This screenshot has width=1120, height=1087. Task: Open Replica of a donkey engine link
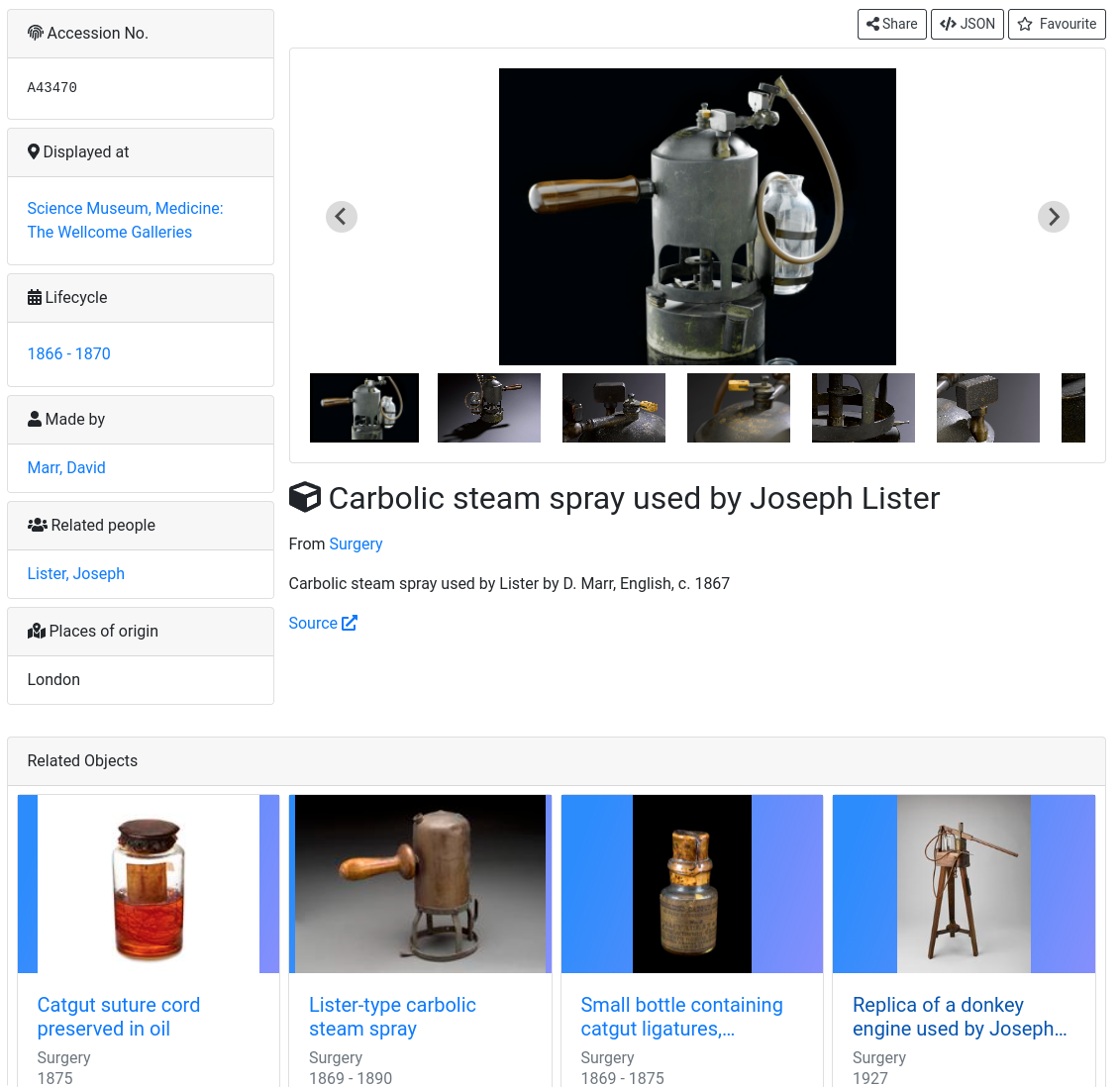point(960,1017)
